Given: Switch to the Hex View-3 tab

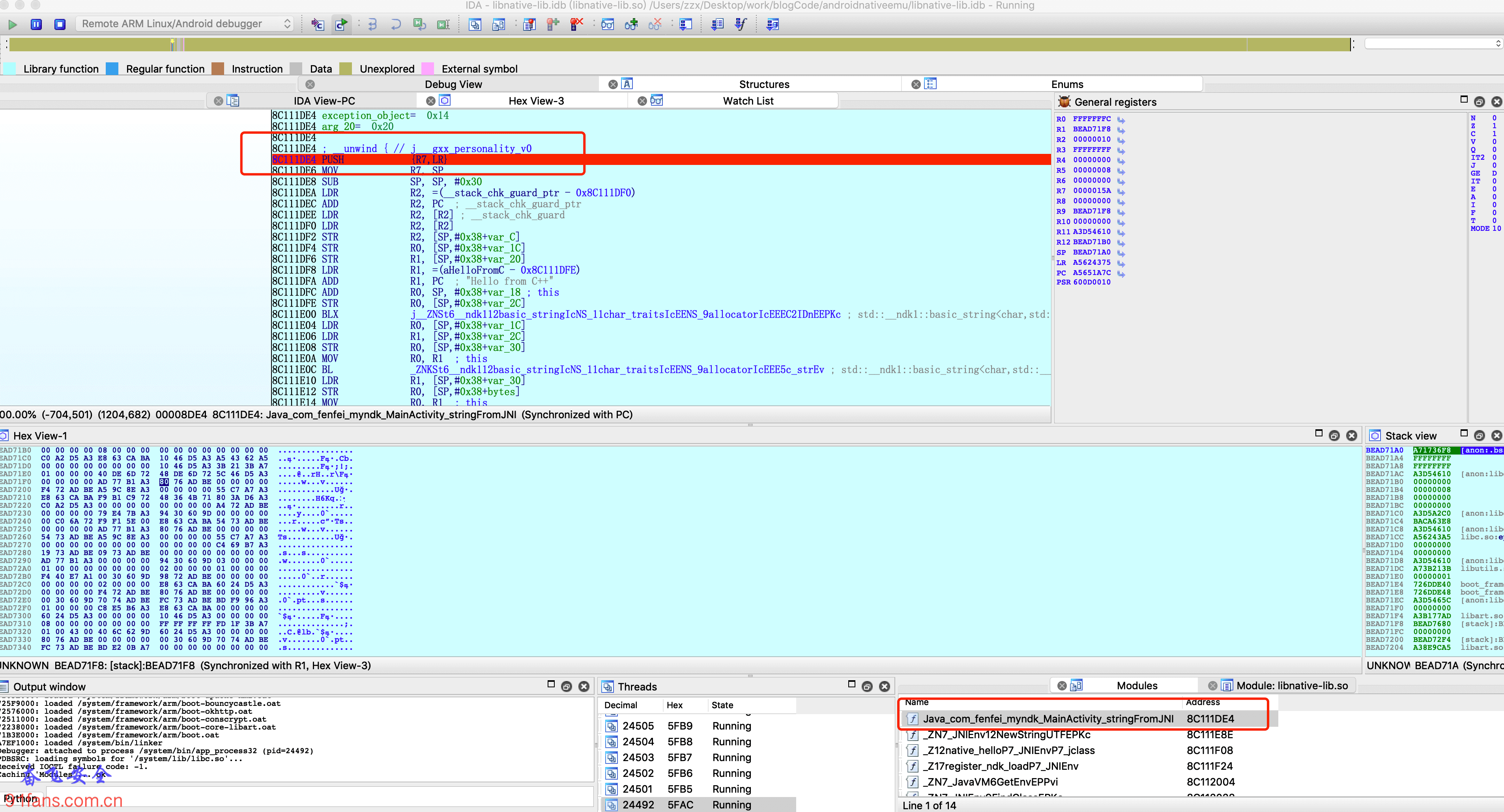Looking at the screenshot, I should coord(536,101).
